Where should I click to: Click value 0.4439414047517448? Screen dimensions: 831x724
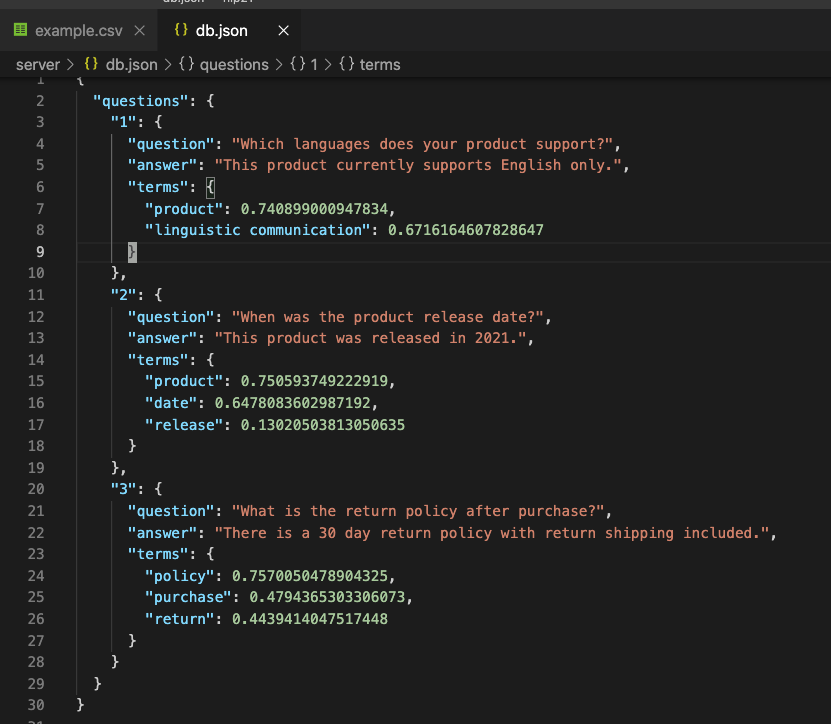pyautogui.click(x=310, y=619)
